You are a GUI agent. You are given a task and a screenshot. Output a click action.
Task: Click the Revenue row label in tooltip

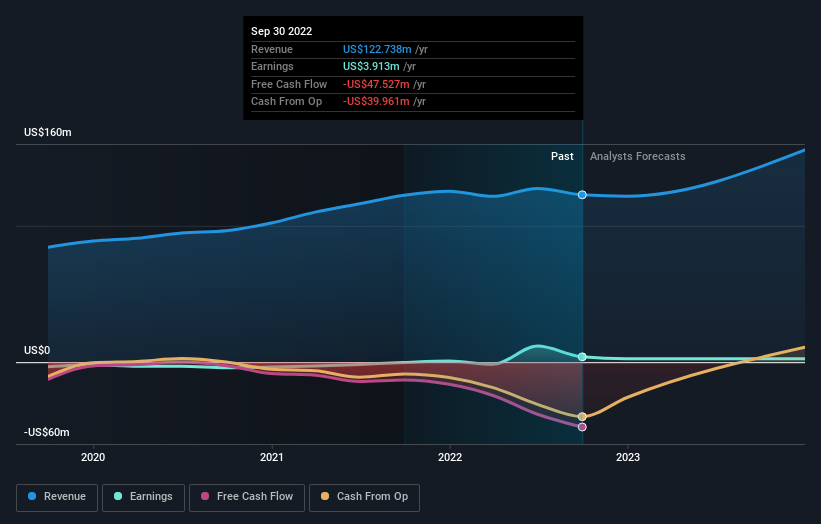click(272, 49)
